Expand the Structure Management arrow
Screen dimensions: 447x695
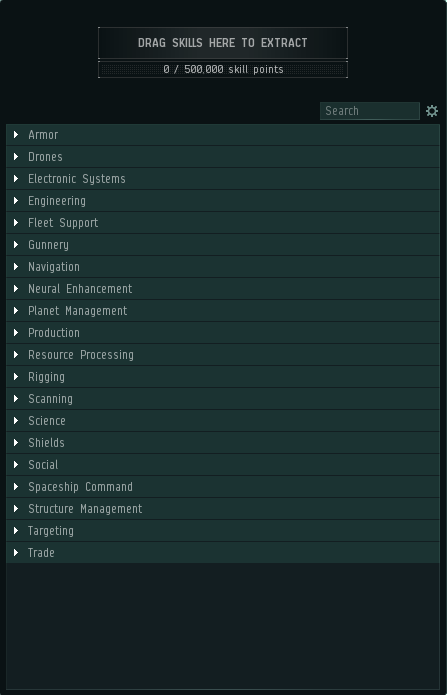click(16, 509)
